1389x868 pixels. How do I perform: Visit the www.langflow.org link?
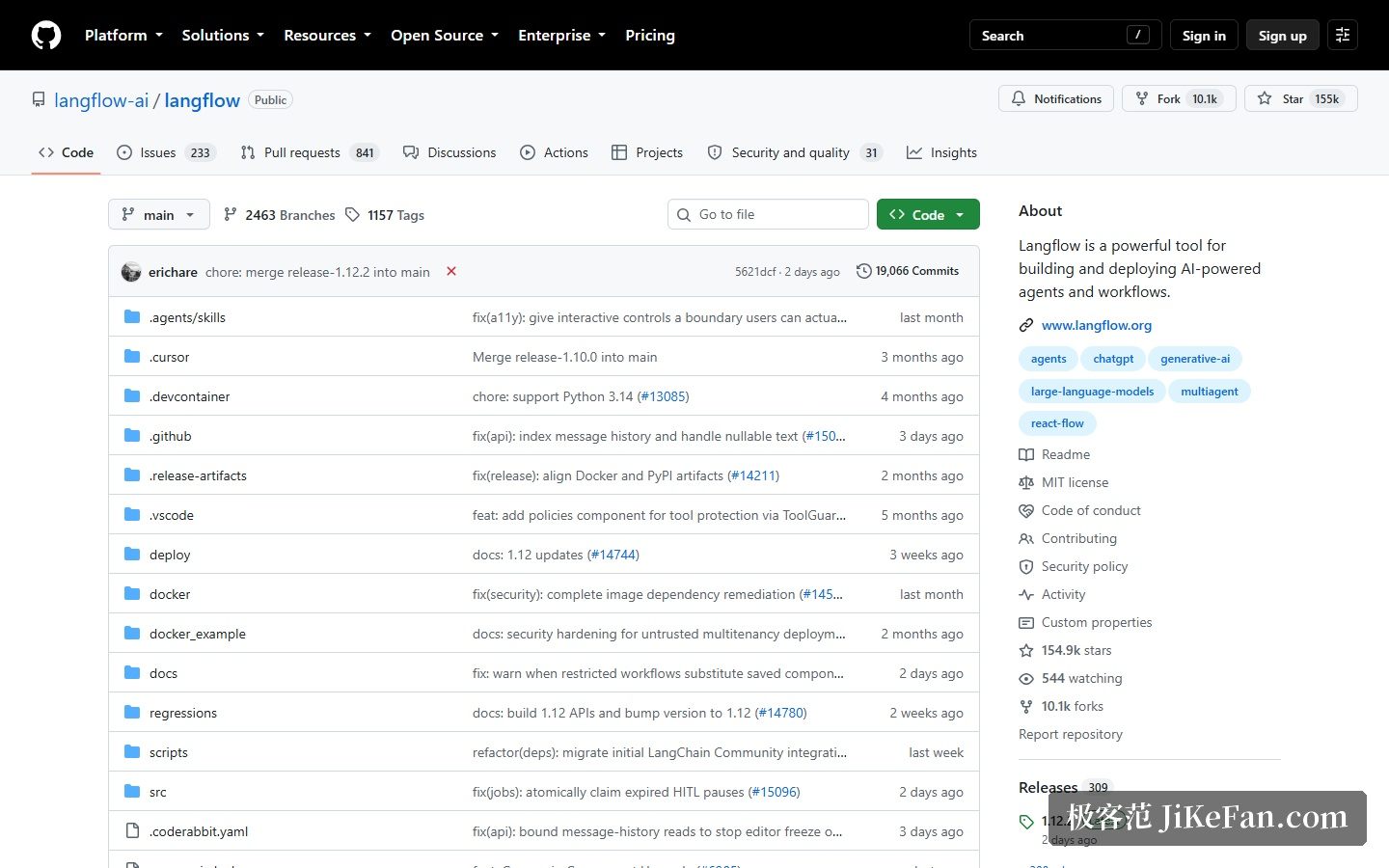1097,325
